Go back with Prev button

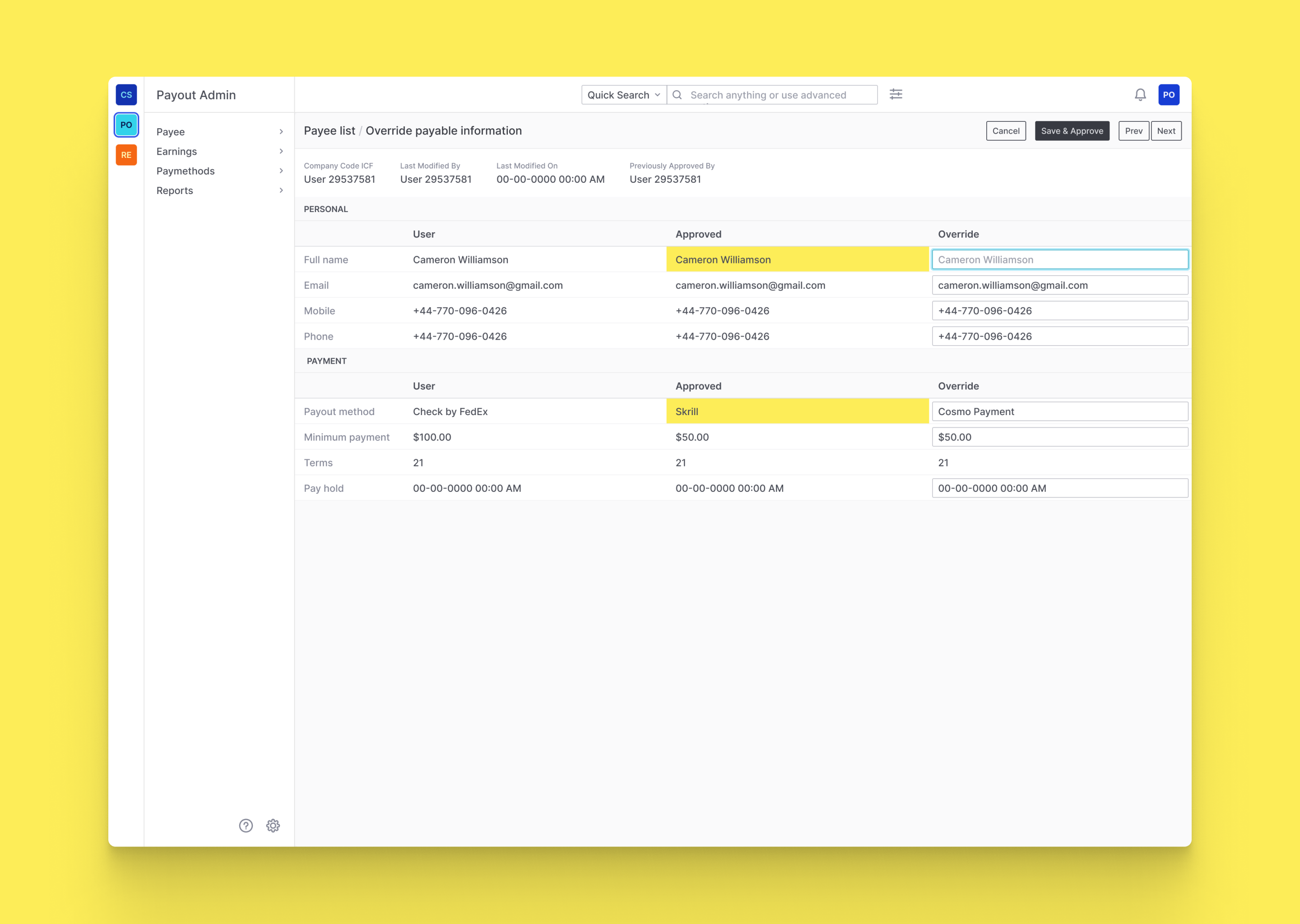pos(1133,131)
